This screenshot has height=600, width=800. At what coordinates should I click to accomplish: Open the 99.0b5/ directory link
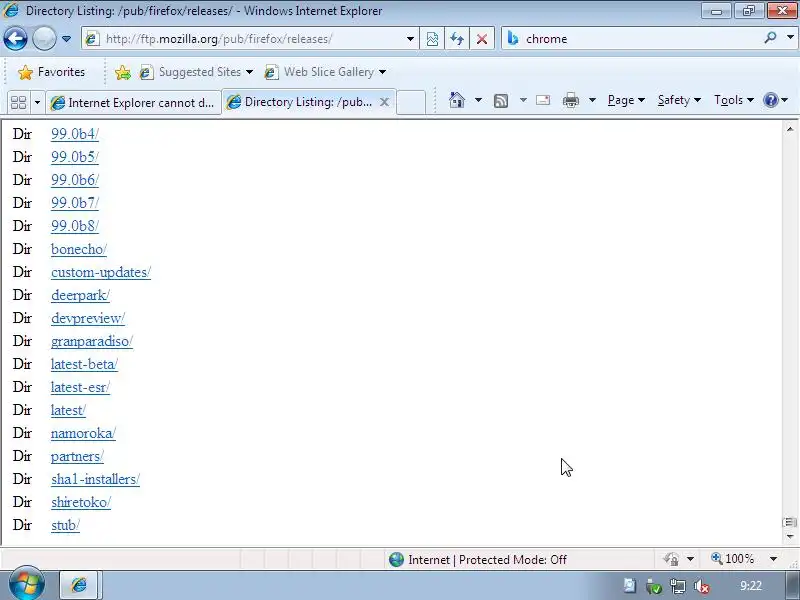tap(74, 157)
